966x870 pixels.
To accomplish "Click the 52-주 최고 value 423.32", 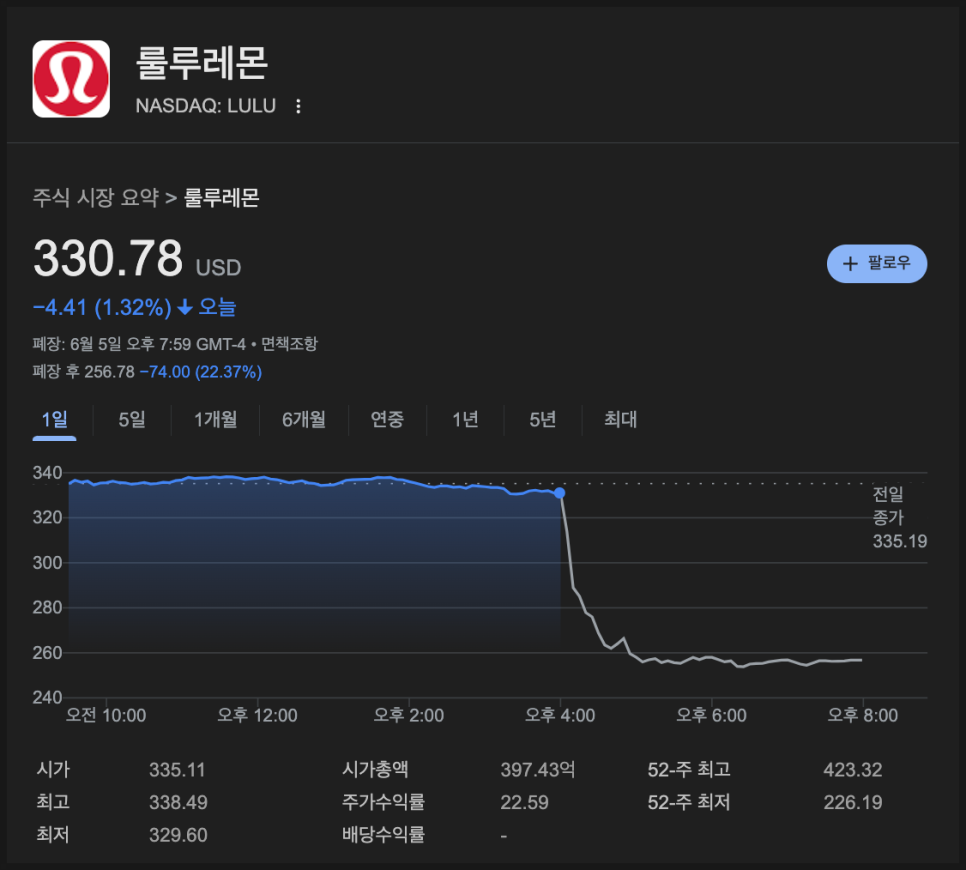I will click(853, 770).
